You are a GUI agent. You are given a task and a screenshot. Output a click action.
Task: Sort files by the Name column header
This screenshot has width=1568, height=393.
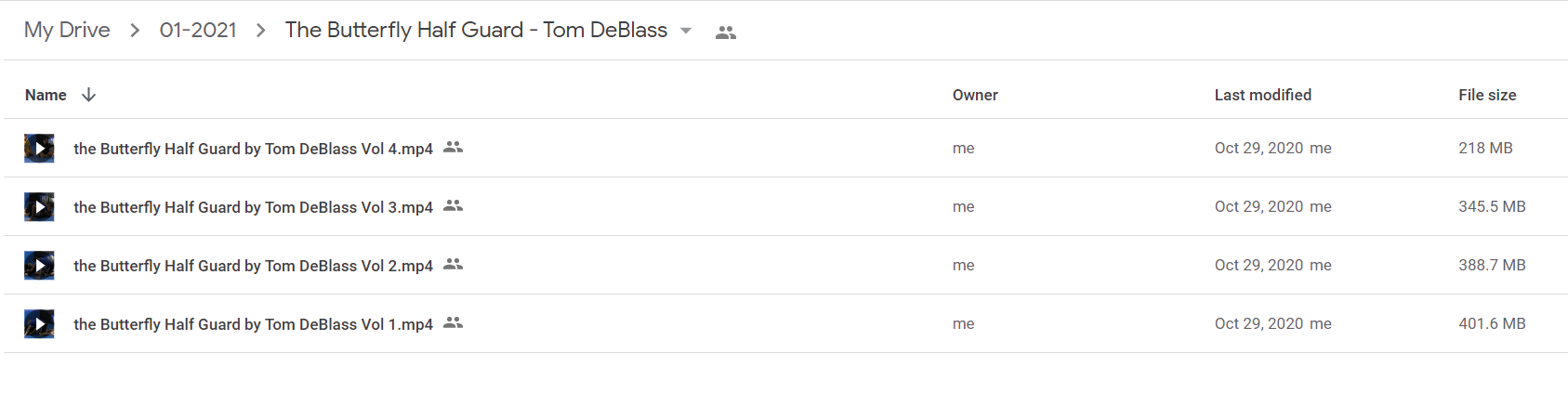tap(46, 95)
